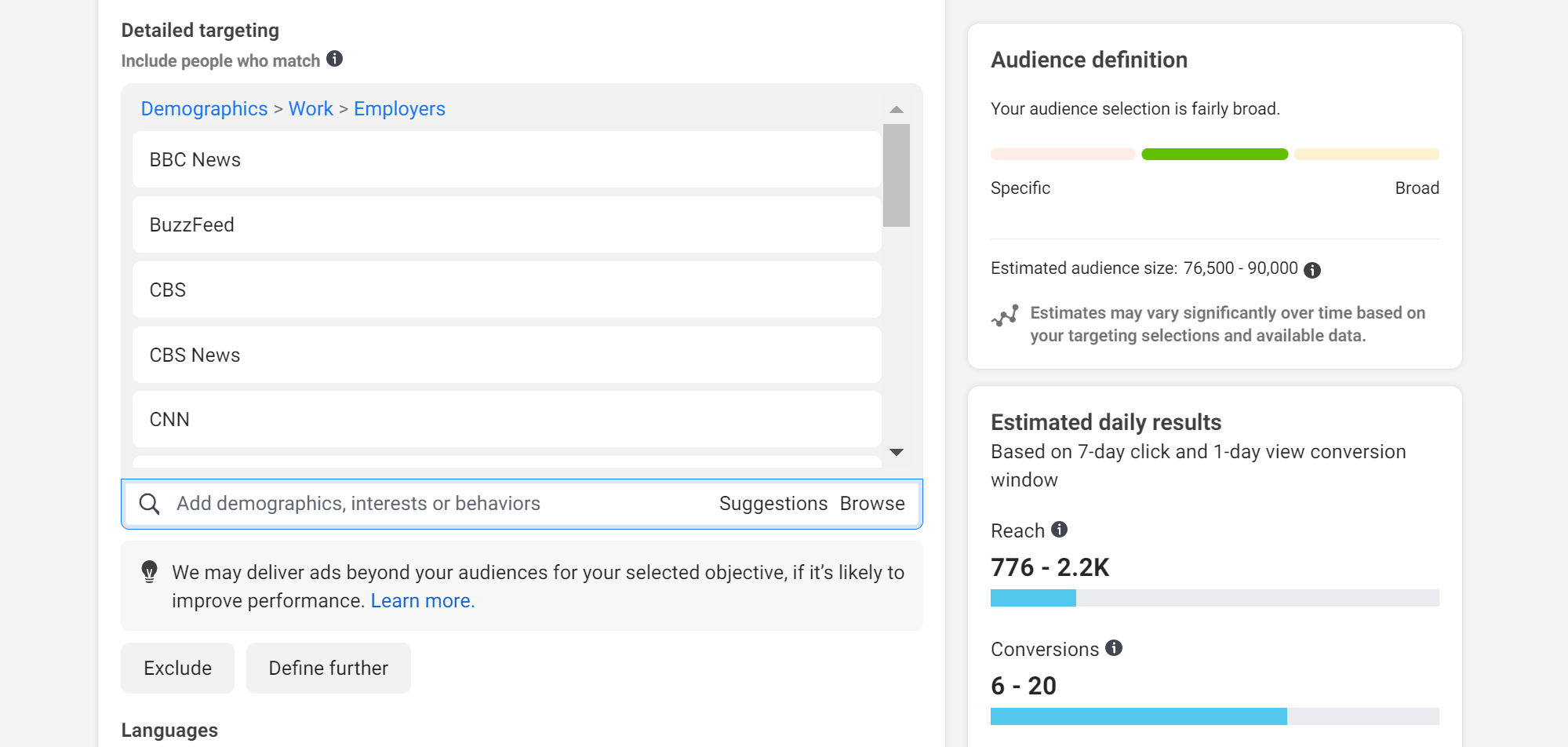
Task: Click the employers list scrollbar thumb
Action: [897, 175]
